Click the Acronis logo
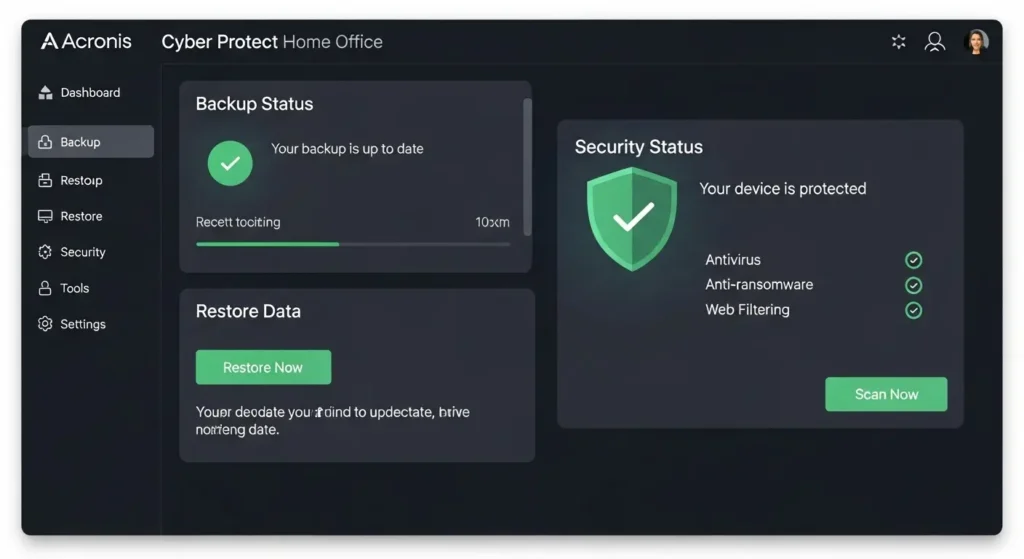This screenshot has width=1024, height=559. [x=86, y=41]
